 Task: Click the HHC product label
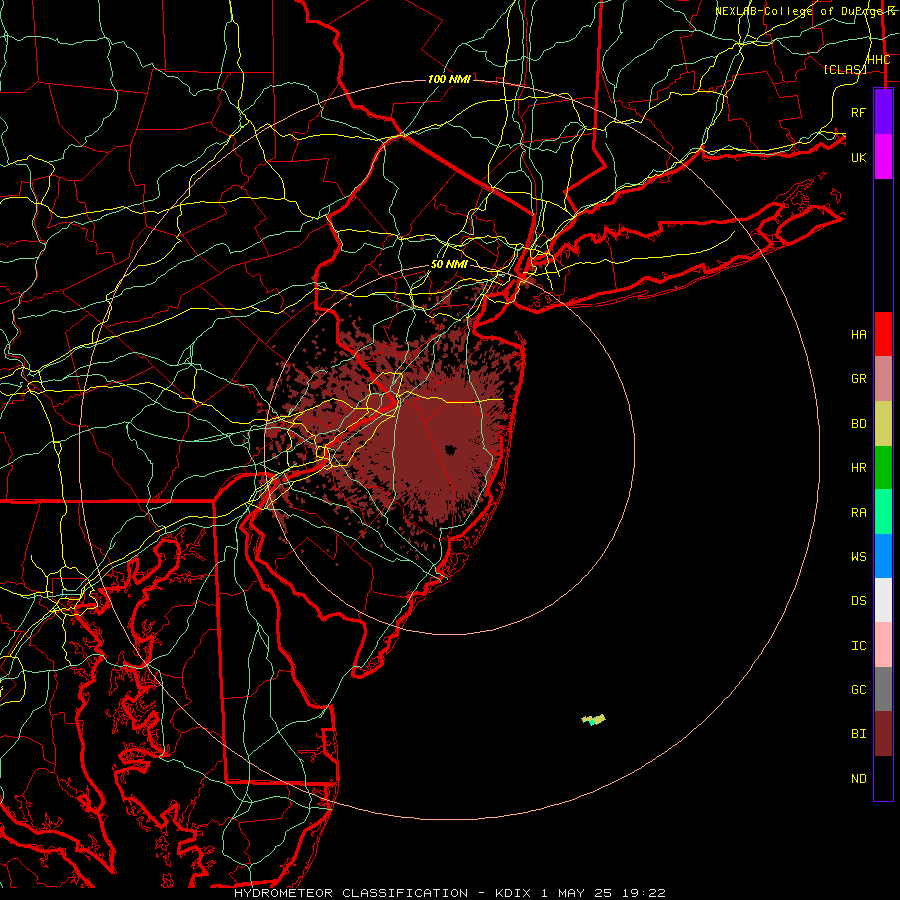878,60
